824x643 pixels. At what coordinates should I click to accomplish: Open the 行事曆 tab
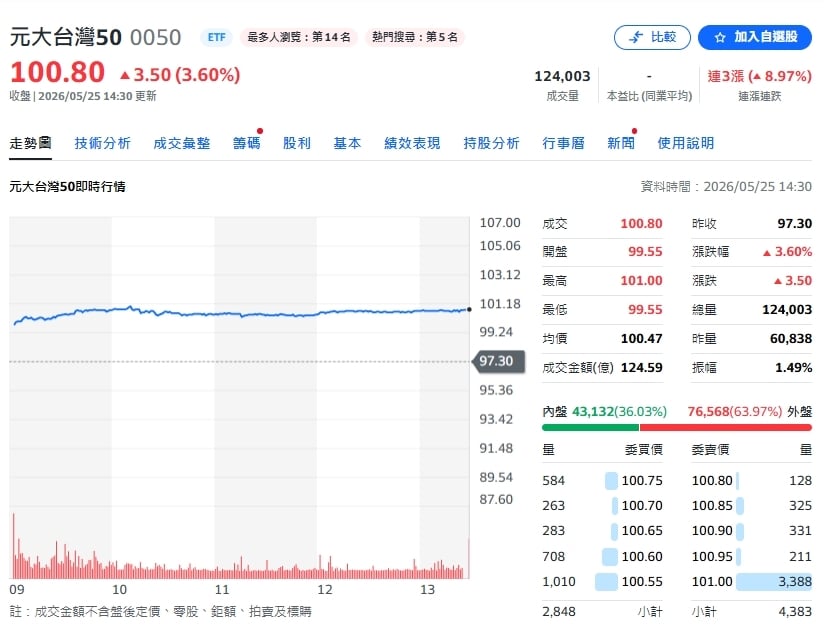(563, 143)
